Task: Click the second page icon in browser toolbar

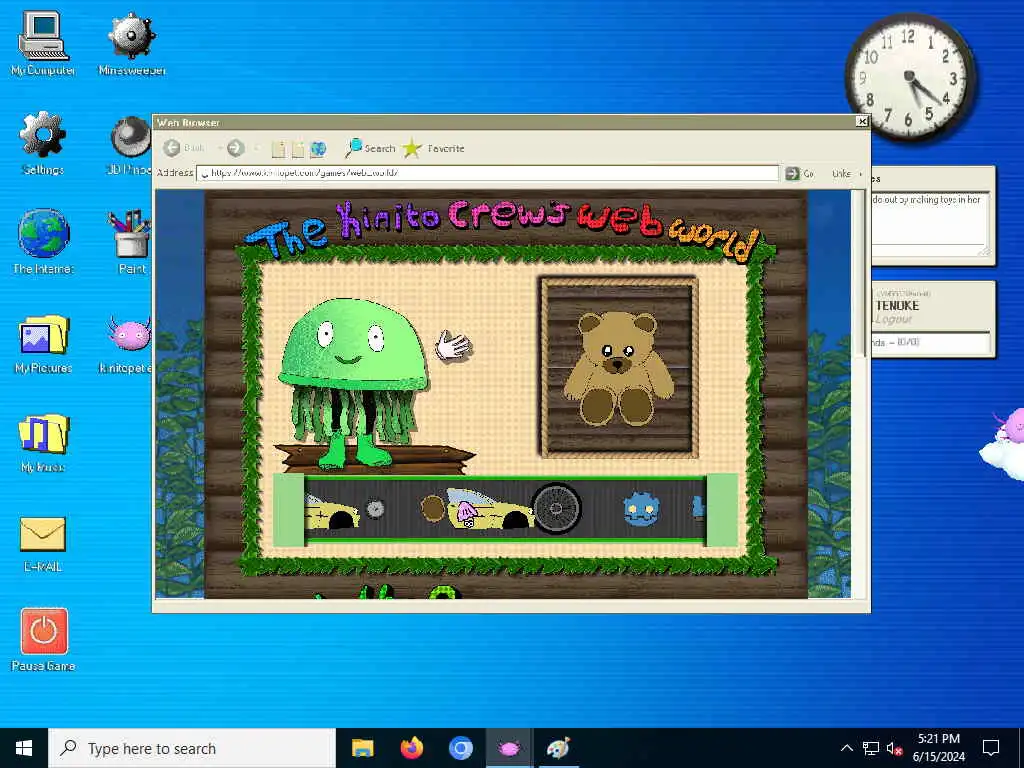Action: pyautogui.click(x=298, y=149)
